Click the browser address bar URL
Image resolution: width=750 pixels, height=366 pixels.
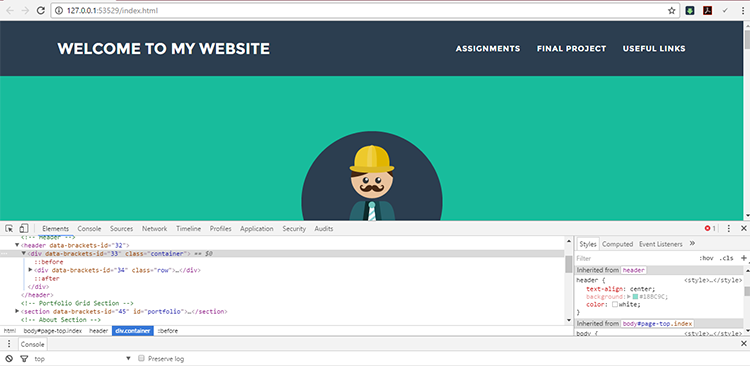[112, 11]
